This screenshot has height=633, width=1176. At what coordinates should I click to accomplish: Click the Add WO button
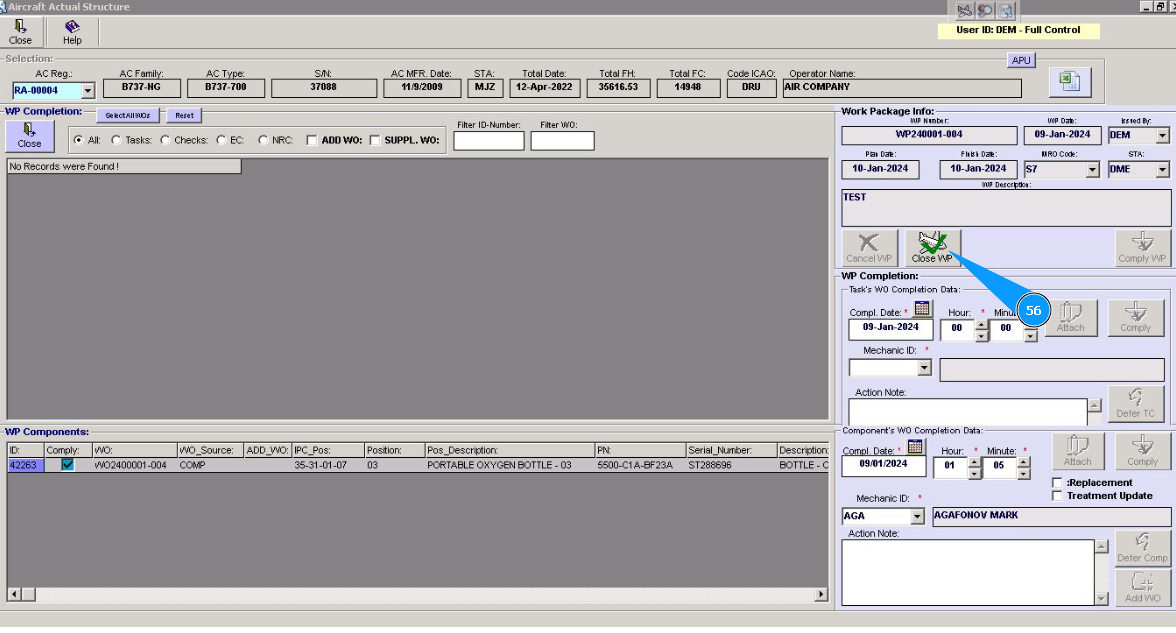click(1142, 588)
